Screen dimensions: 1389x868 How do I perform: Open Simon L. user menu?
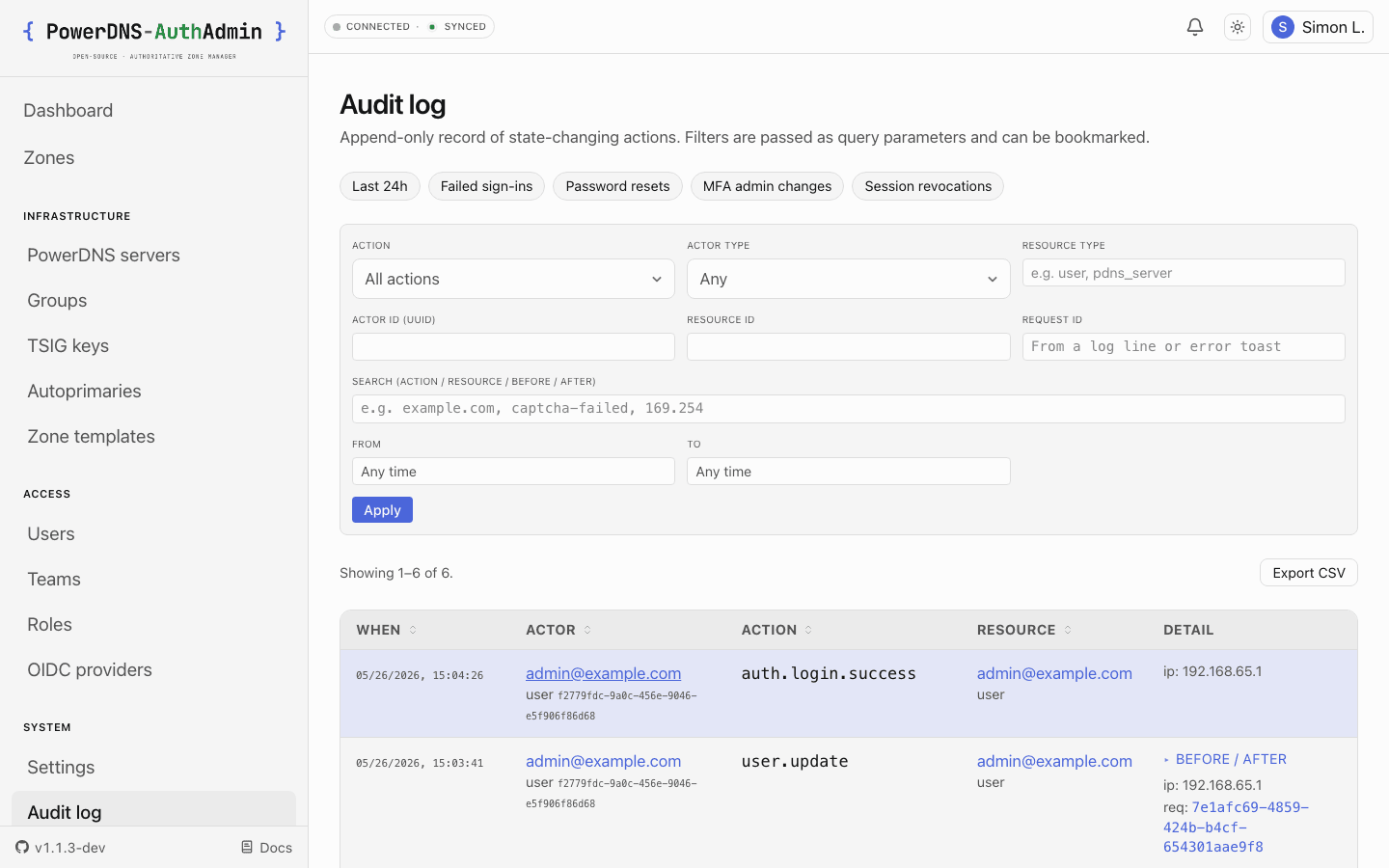pyautogui.click(x=1318, y=27)
